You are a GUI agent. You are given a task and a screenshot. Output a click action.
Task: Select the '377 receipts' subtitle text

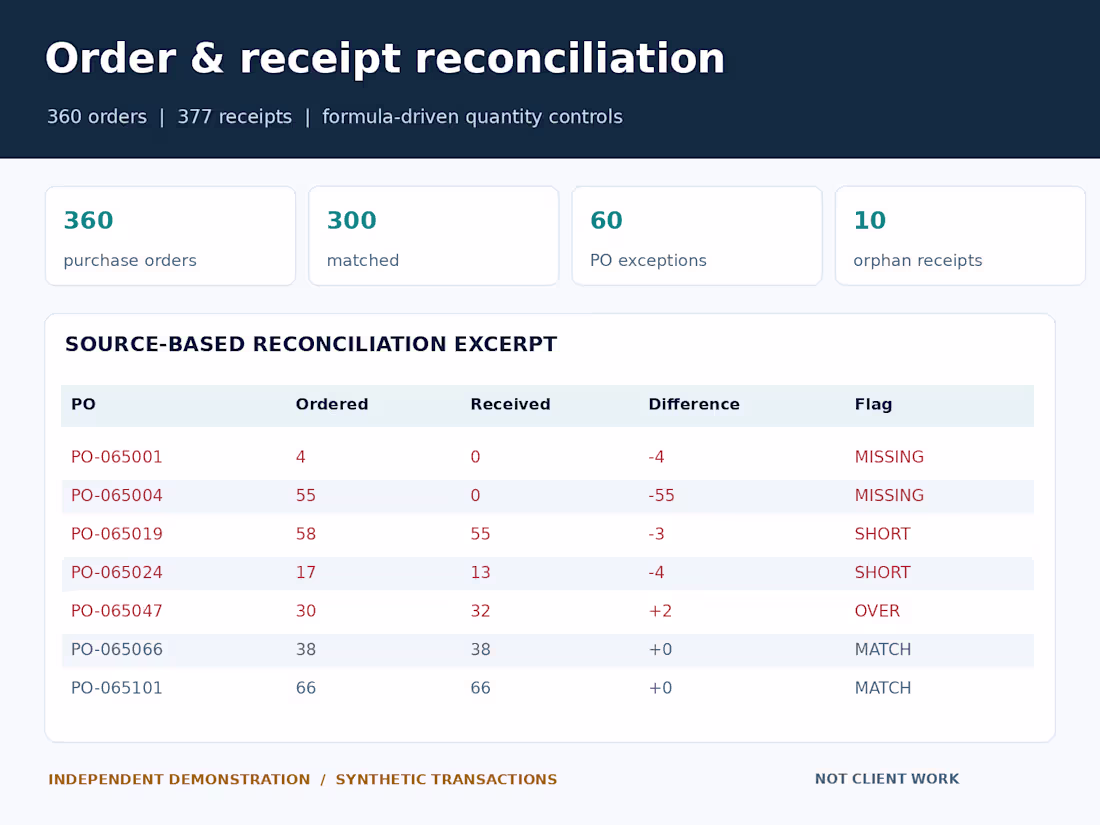[234, 116]
